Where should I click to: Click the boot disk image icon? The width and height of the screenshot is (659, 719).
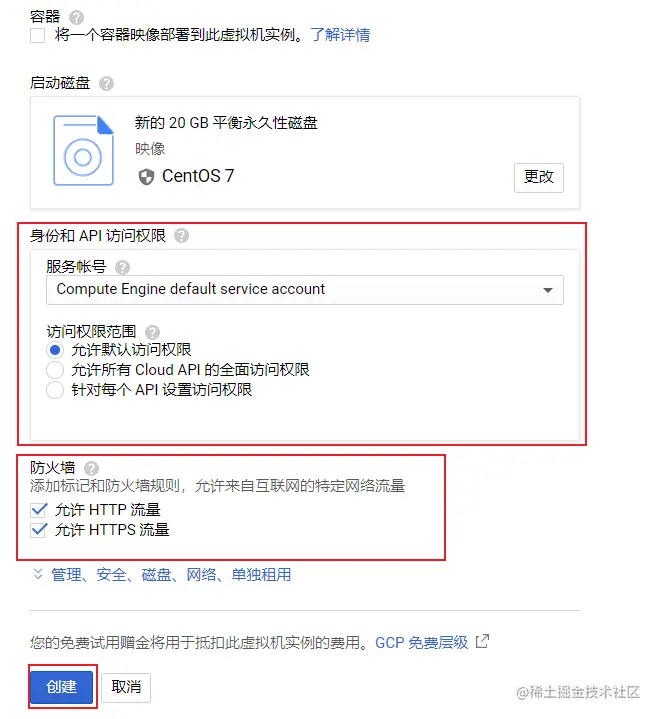pos(83,150)
